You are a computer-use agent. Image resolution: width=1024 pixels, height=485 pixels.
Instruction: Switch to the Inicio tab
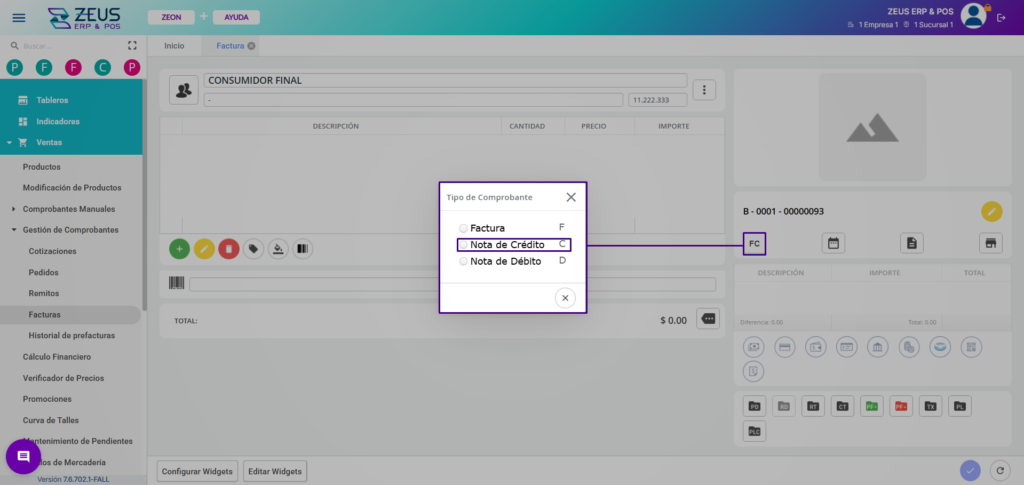[x=174, y=46]
